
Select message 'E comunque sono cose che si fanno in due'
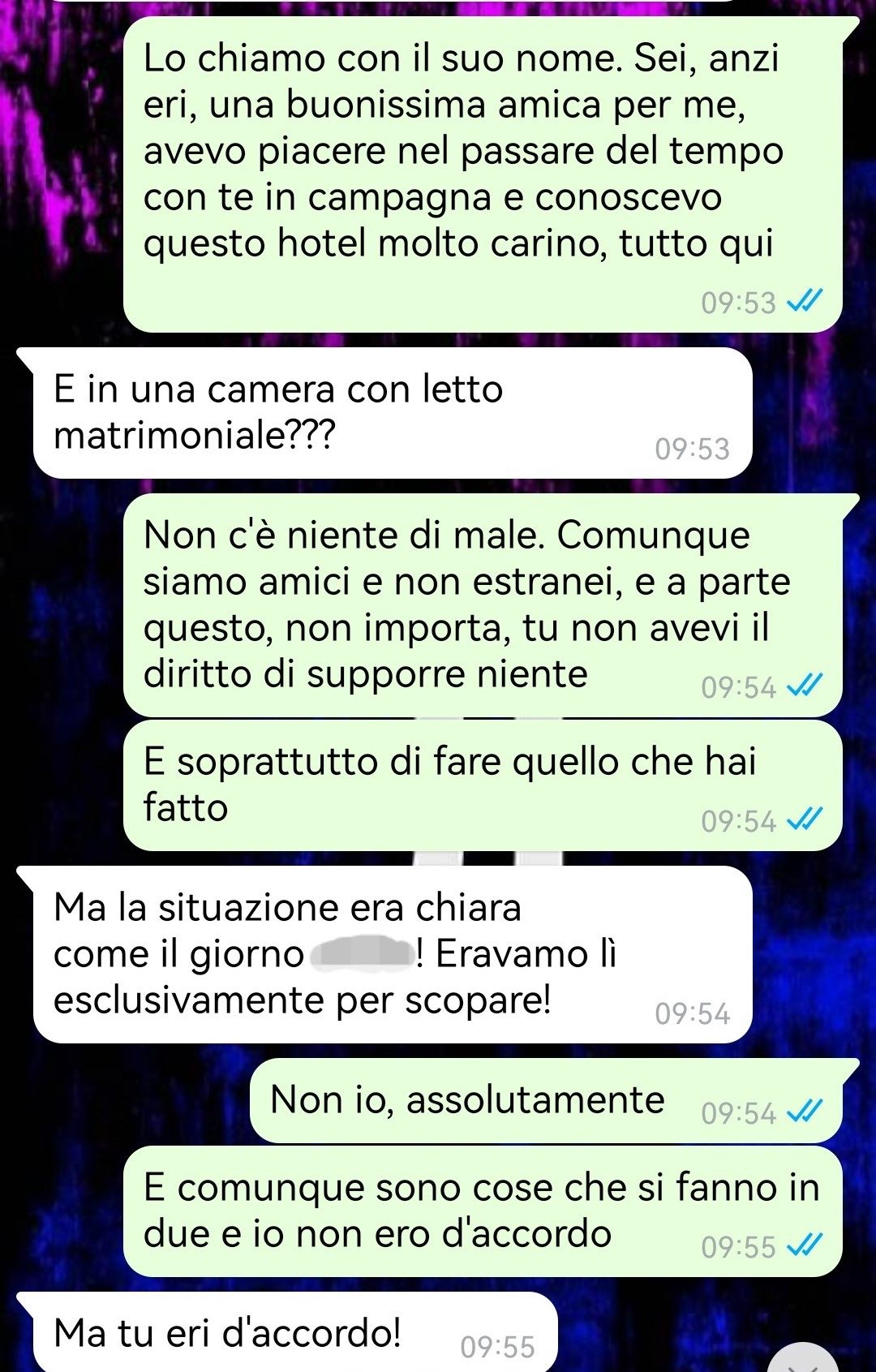tap(483, 1211)
